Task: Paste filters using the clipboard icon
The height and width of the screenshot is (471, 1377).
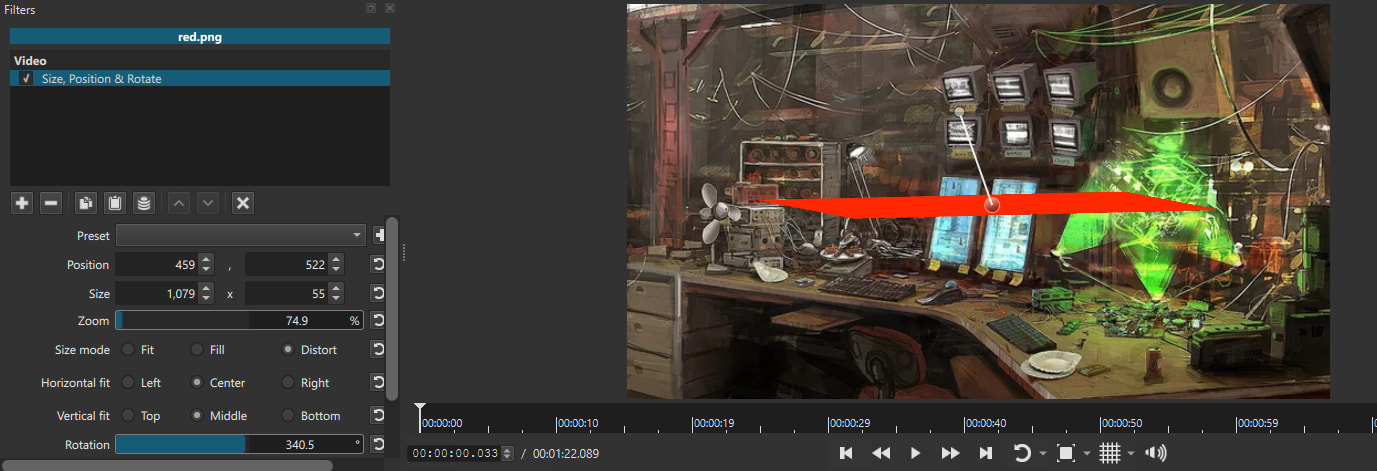Action: click(115, 203)
